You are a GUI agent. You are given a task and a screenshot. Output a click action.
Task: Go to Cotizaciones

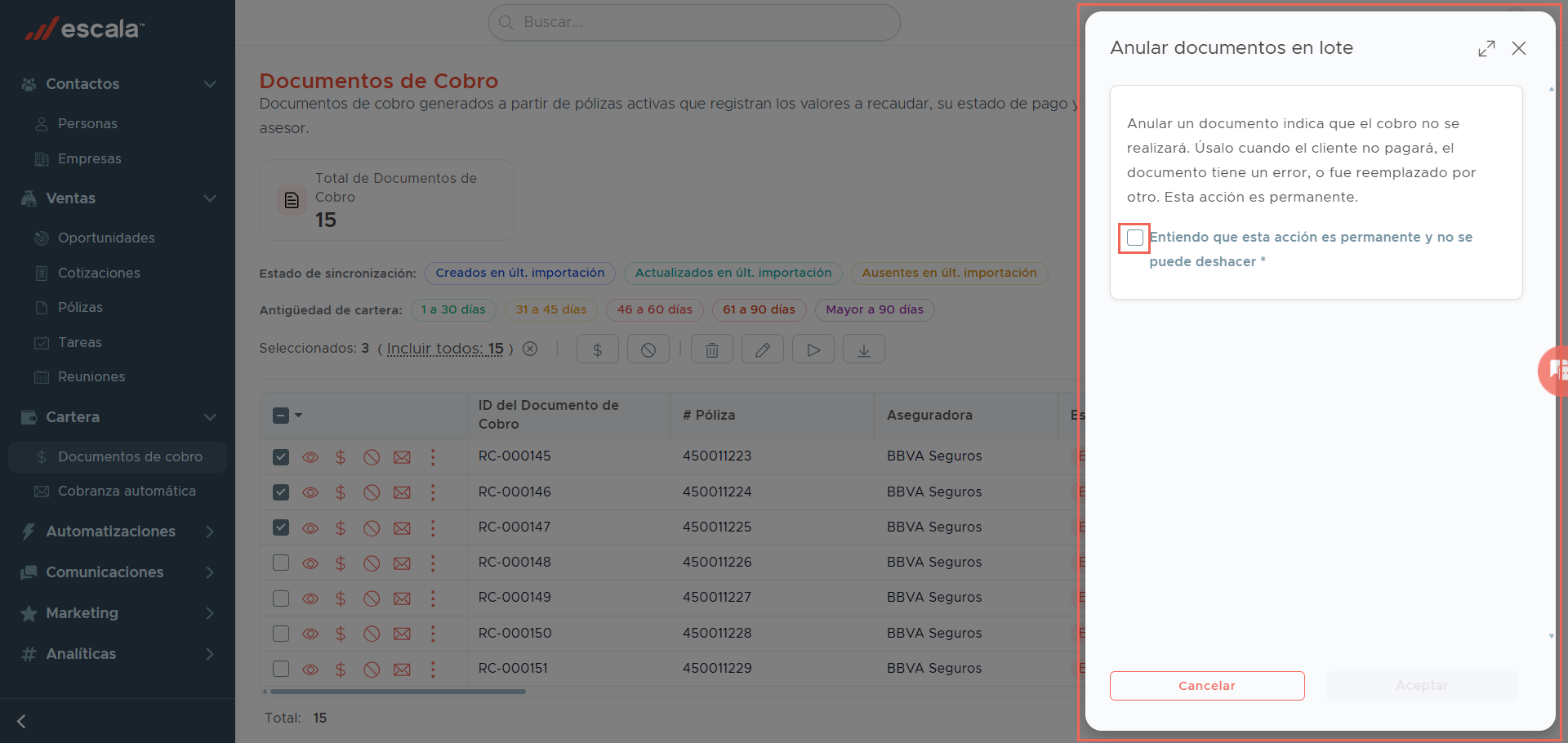[99, 273]
